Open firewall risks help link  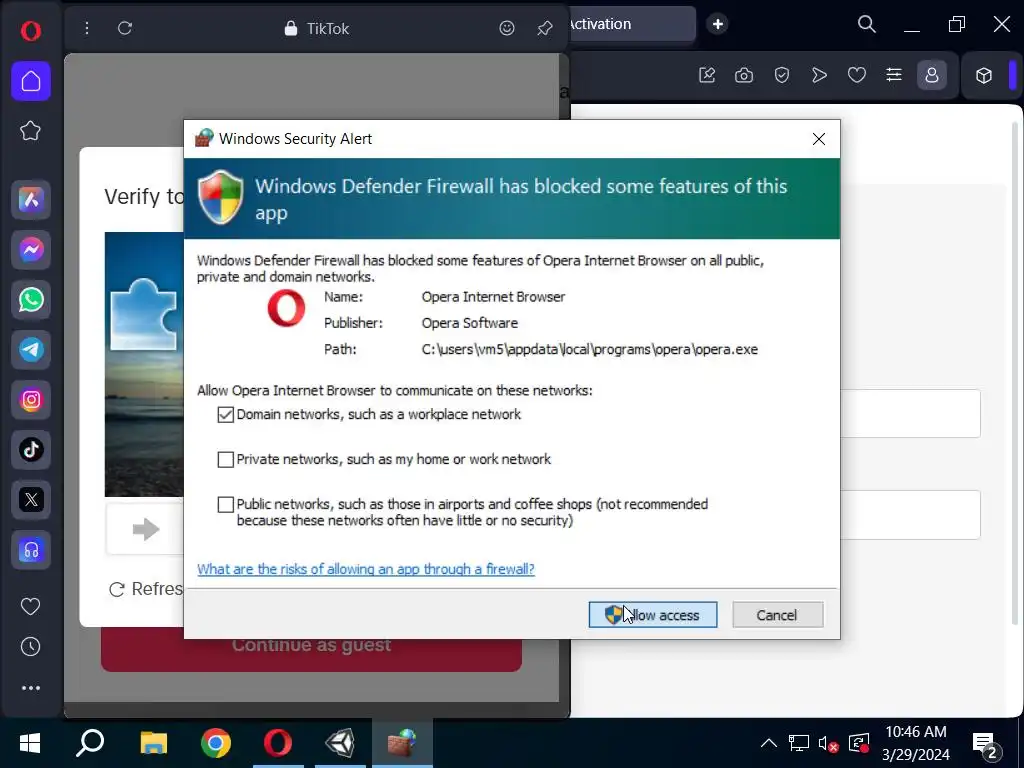pyautogui.click(x=366, y=569)
